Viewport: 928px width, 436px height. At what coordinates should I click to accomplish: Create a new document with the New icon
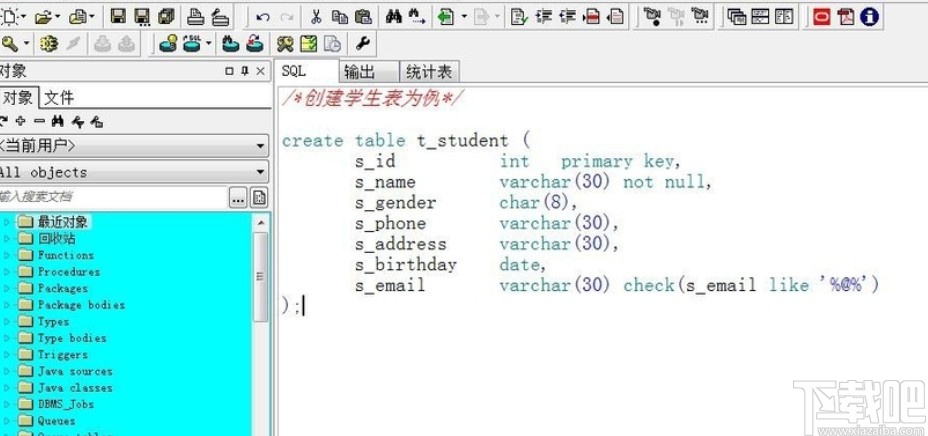[x=7, y=17]
